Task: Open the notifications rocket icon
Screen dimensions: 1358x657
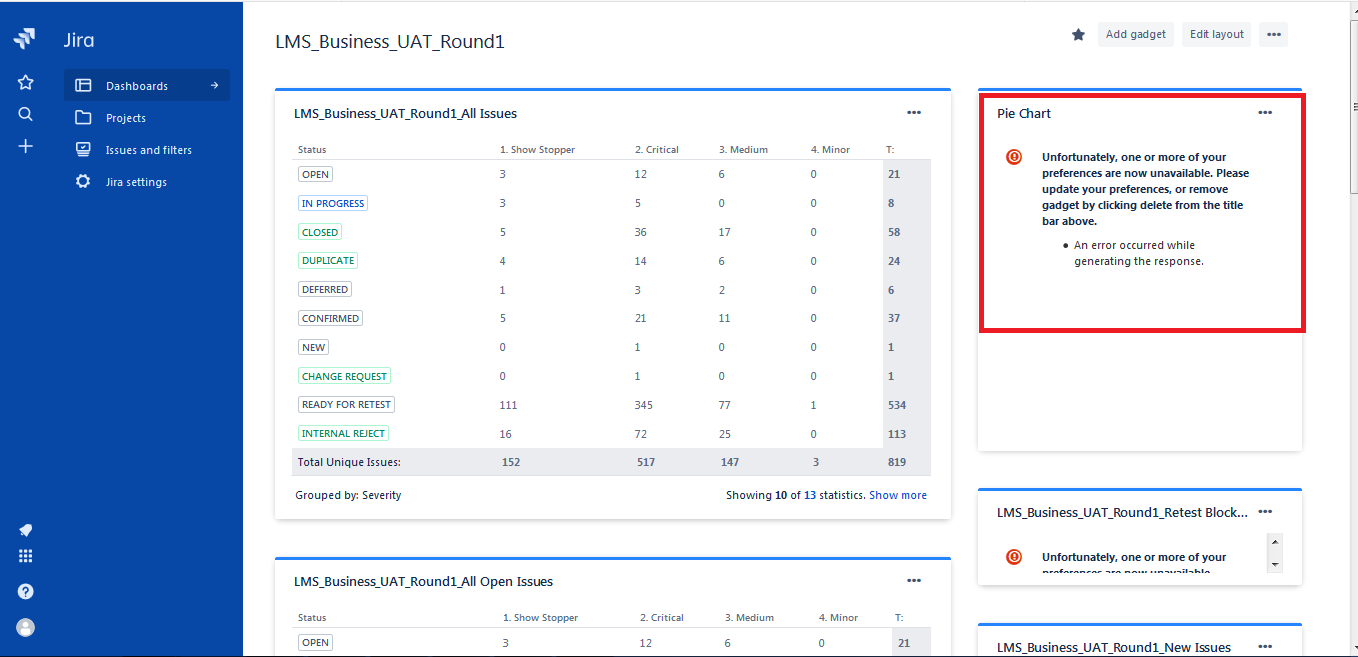Action: pos(26,530)
